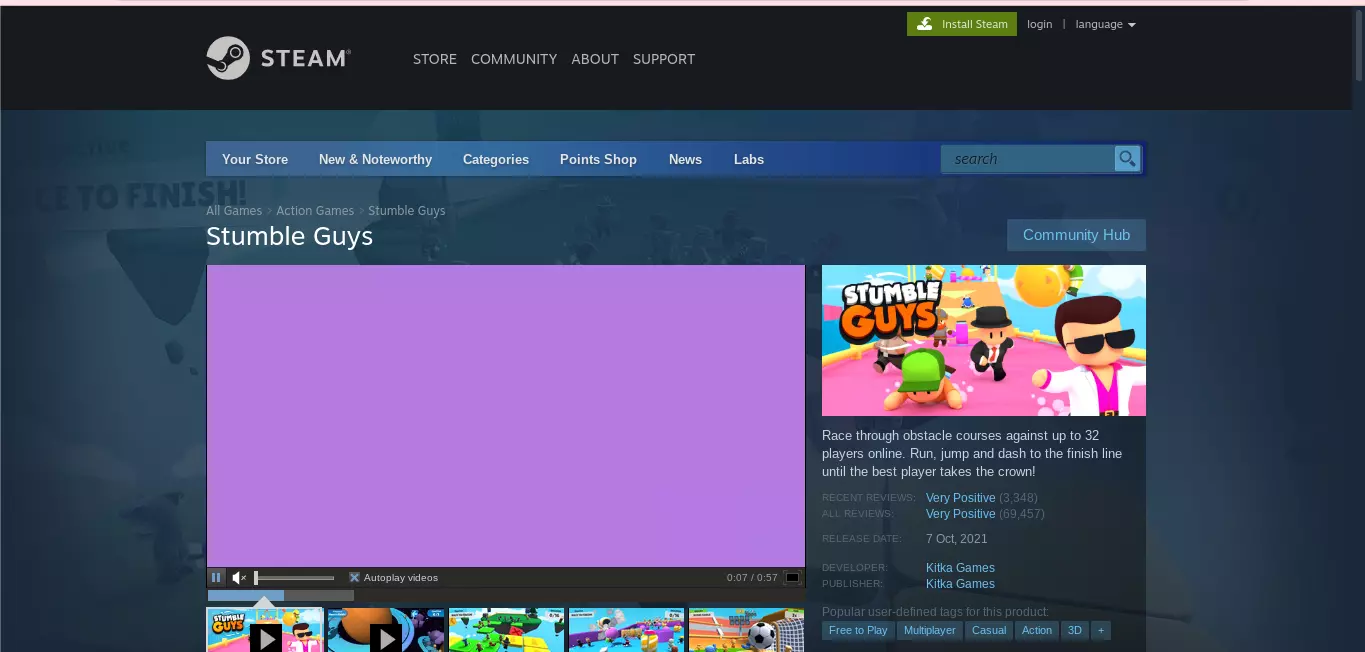
Task: Click the Install Steam button
Action: tap(962, 24)
